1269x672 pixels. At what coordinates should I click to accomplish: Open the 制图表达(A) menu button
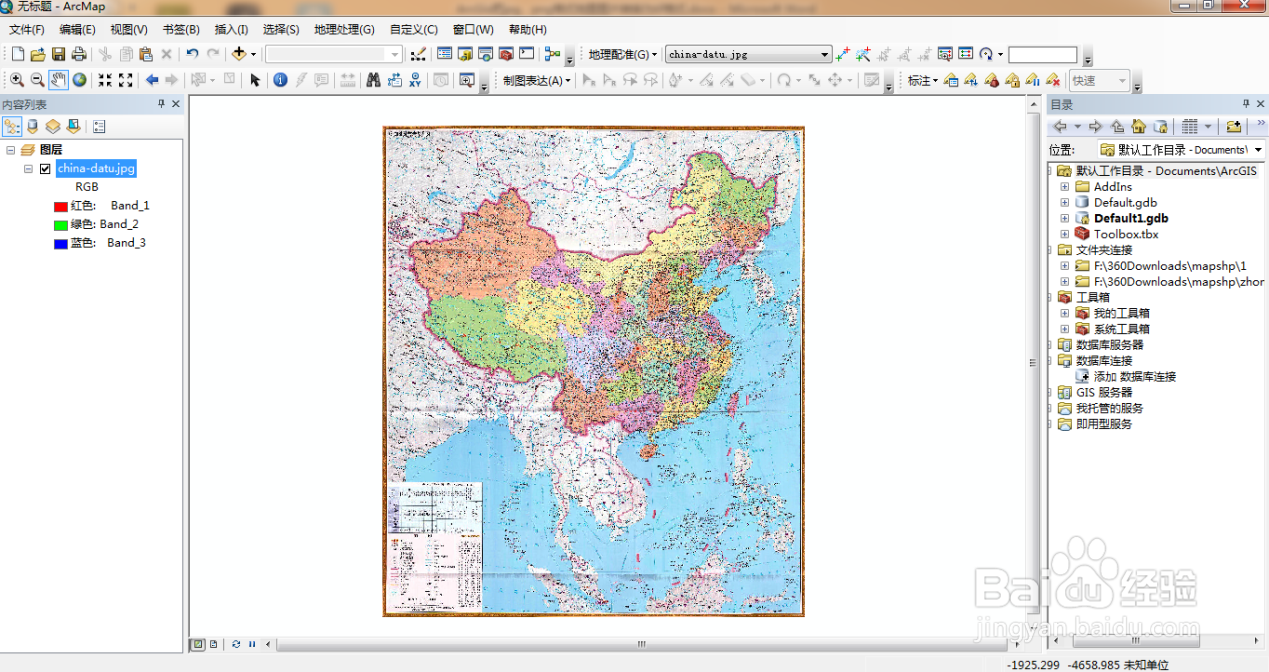coord(538,80)
